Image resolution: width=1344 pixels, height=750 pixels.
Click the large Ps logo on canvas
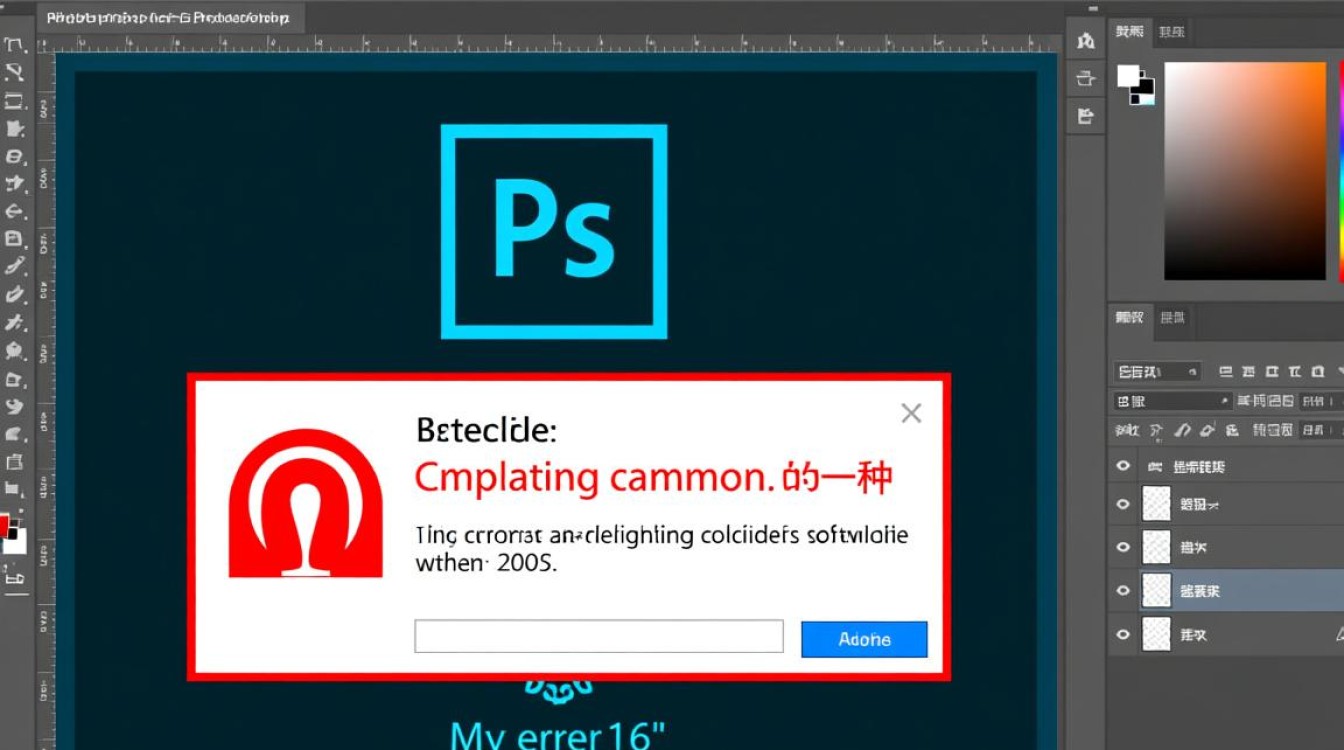(553, 231)
